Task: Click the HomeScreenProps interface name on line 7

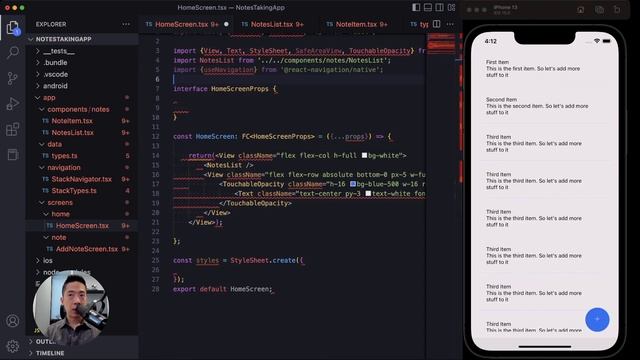Action: 240,89
